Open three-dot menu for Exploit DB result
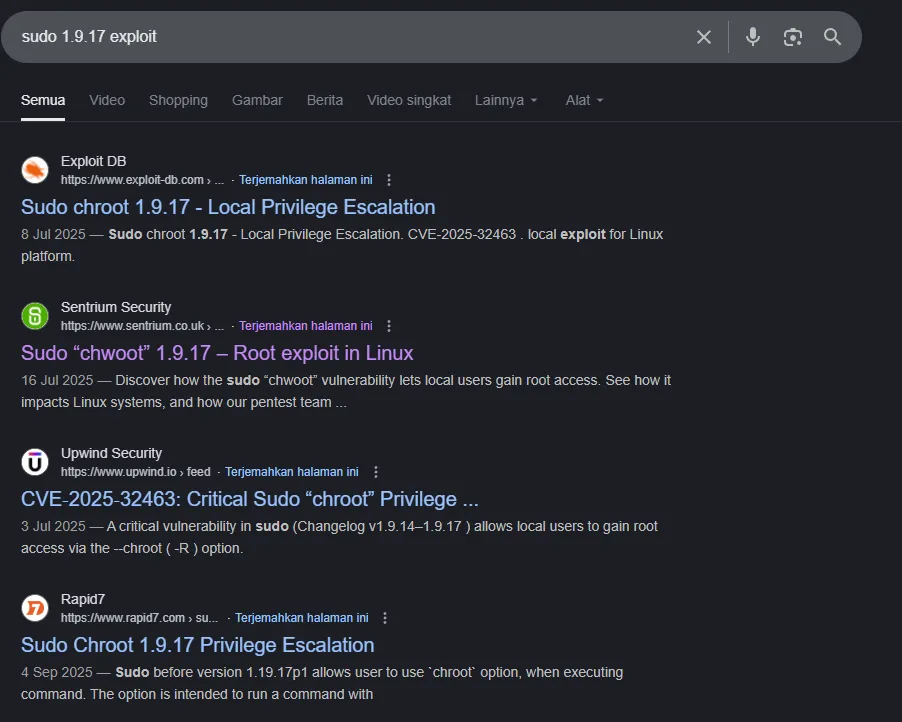Image resolution: width=902 pixels, height=722 pixels. coord(389,180)
